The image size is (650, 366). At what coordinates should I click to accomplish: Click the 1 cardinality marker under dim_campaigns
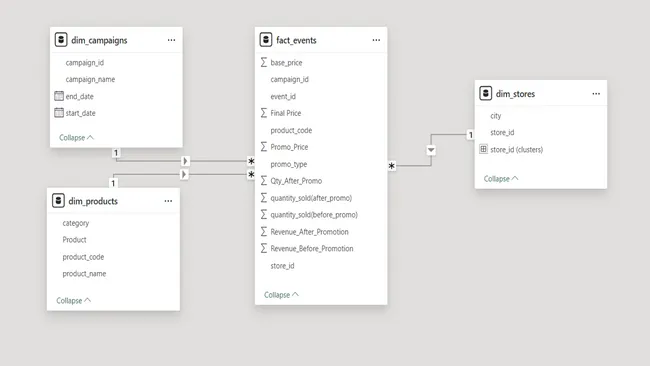[x=116, y=153]
